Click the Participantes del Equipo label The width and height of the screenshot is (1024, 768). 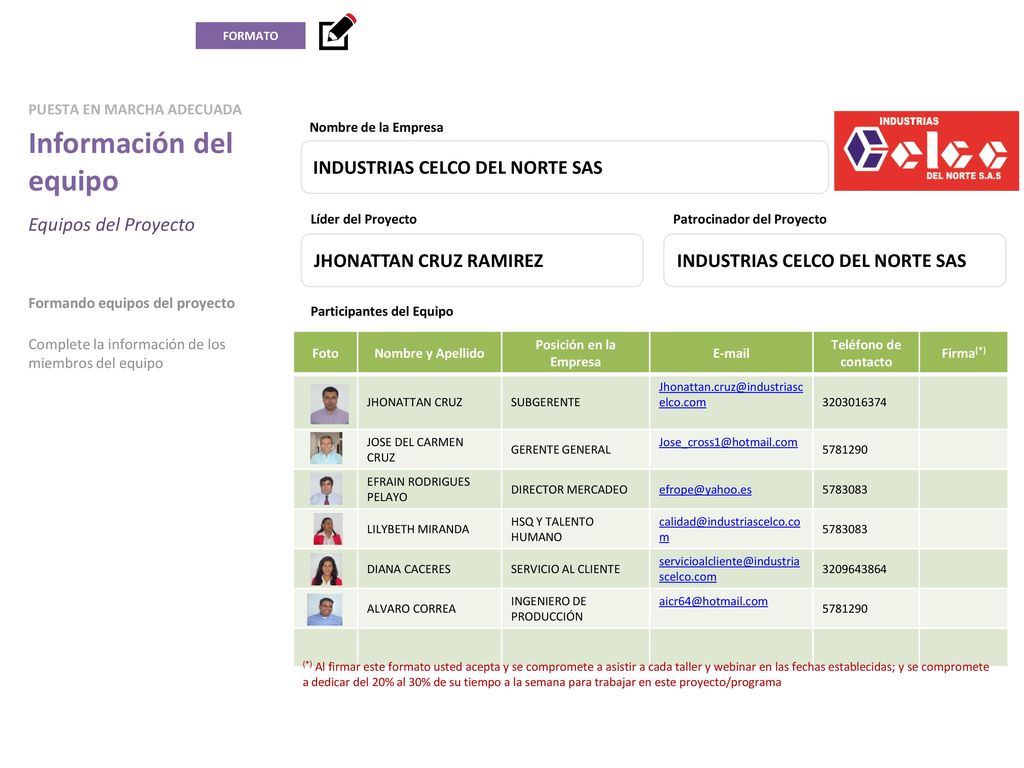pyautogui.click(x=381, y=312)
